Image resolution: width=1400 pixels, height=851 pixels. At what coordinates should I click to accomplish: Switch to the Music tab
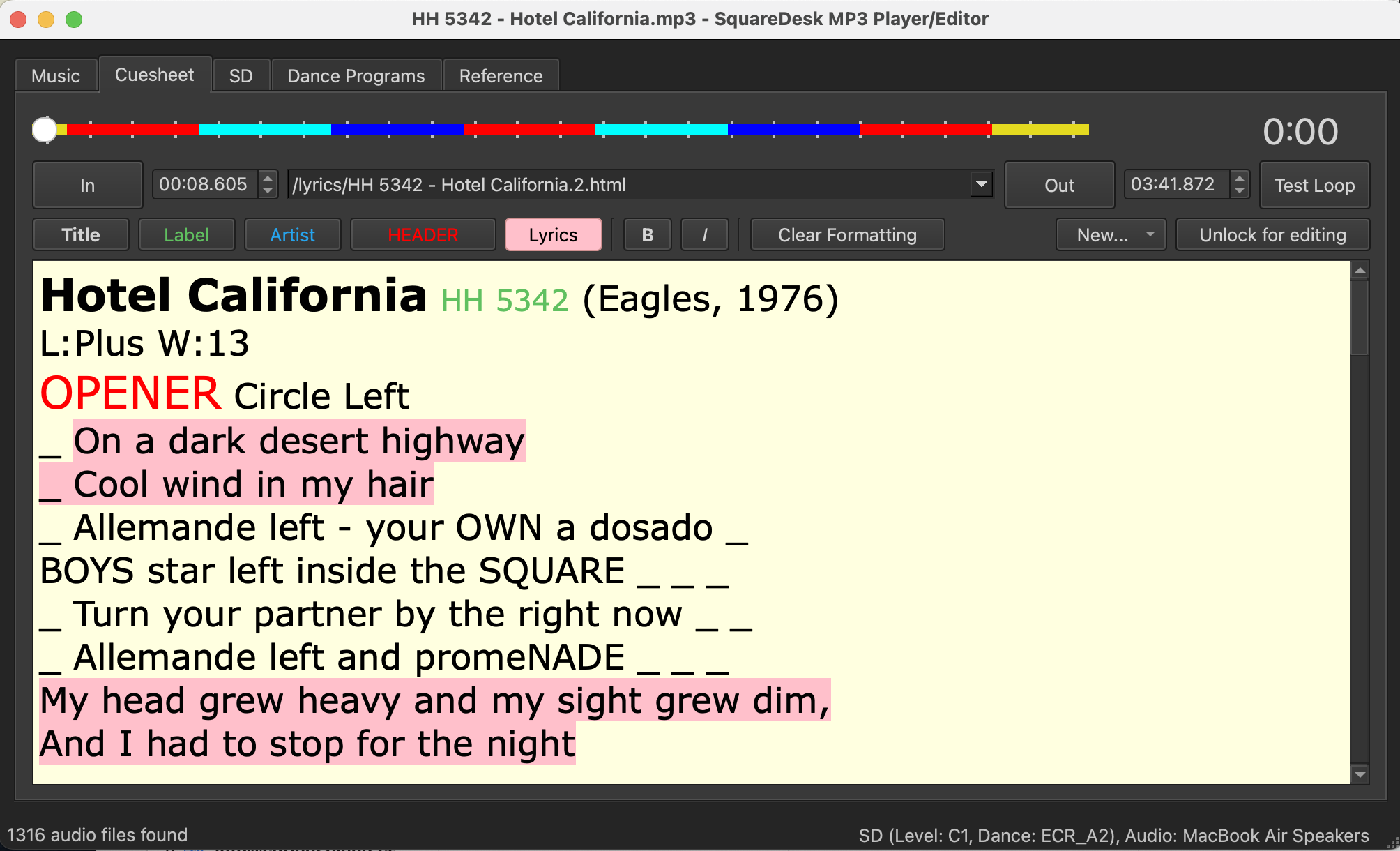[56, 75]
